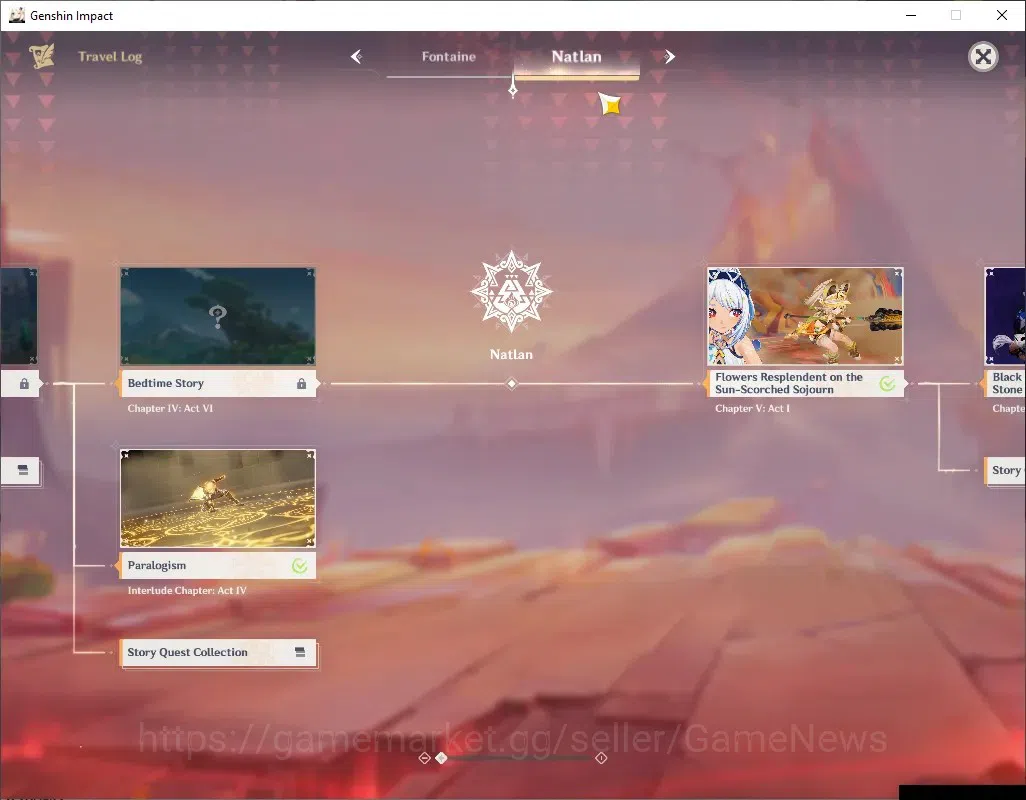Go to next region with right arrow

(x=669, y=57)
